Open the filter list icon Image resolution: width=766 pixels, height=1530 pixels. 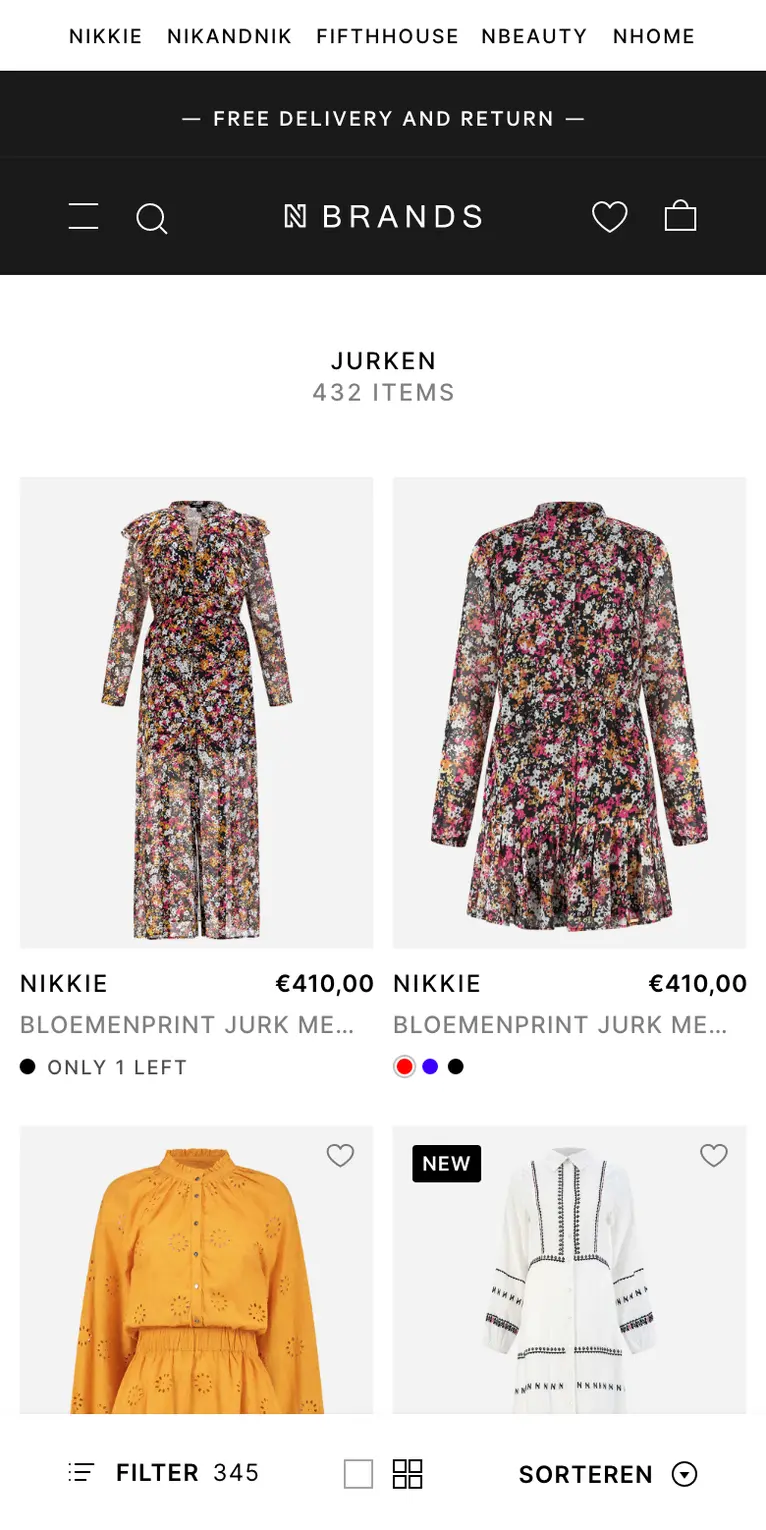pos(81,1473)
